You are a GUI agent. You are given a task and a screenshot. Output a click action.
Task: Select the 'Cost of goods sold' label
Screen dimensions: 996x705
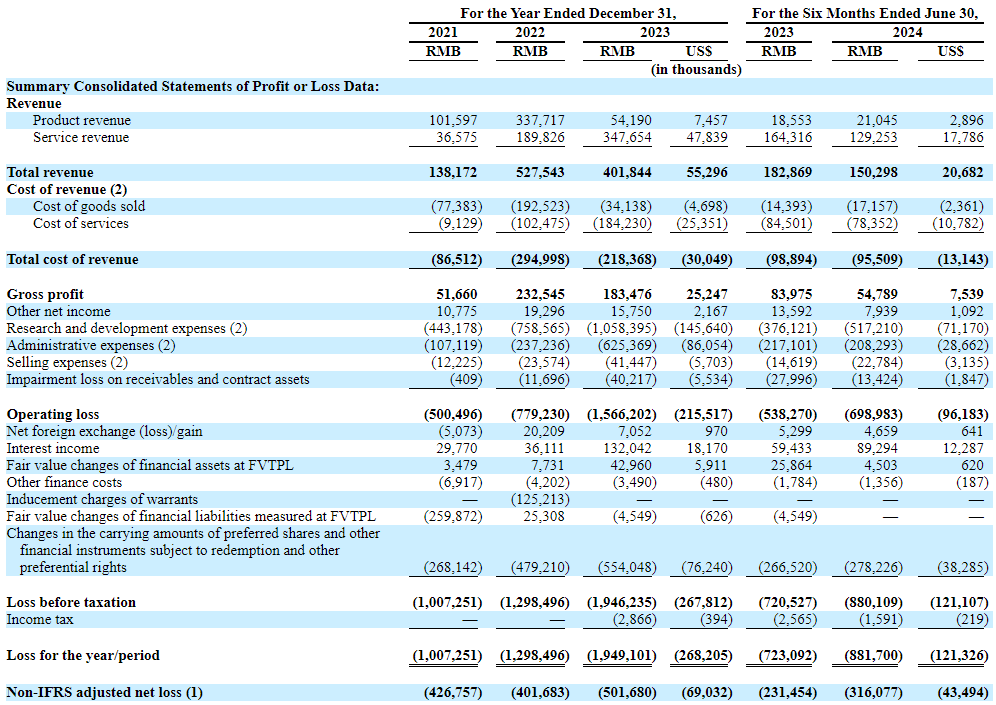89,207
